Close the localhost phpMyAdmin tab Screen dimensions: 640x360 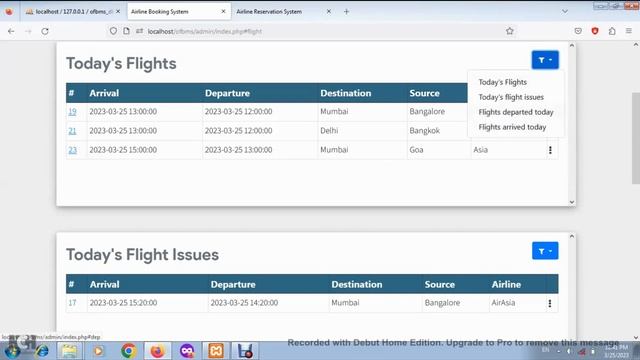point(118,11)
